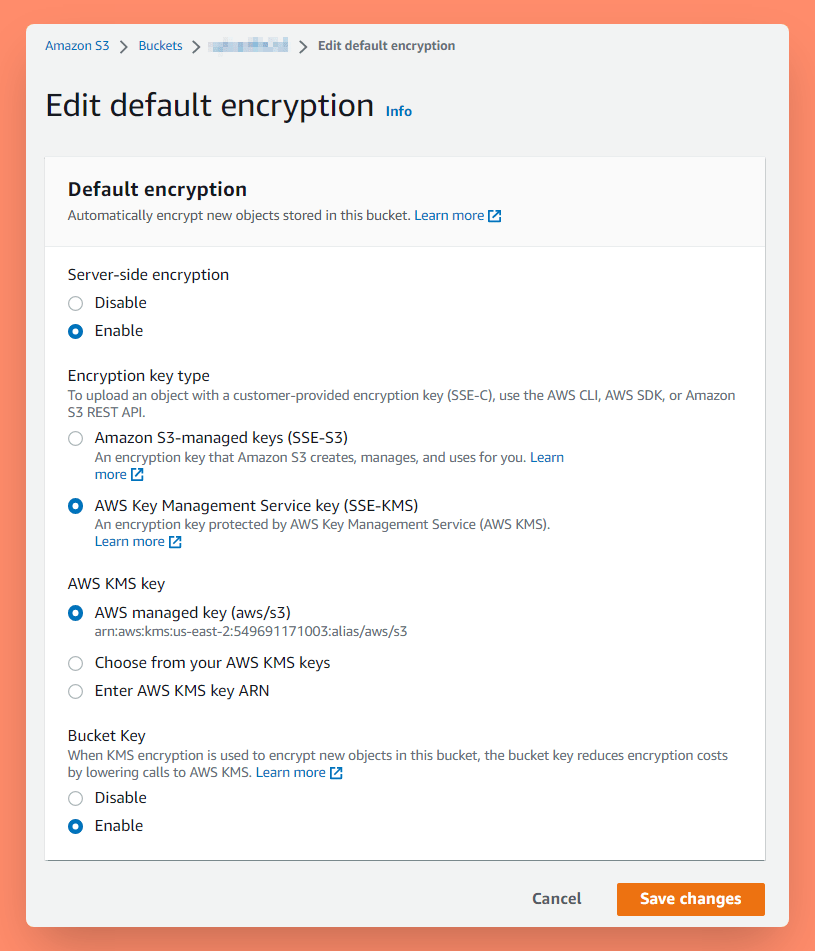Click the orange Save changes button
This screenshot has height=951, width=815.
click(690, 899)
